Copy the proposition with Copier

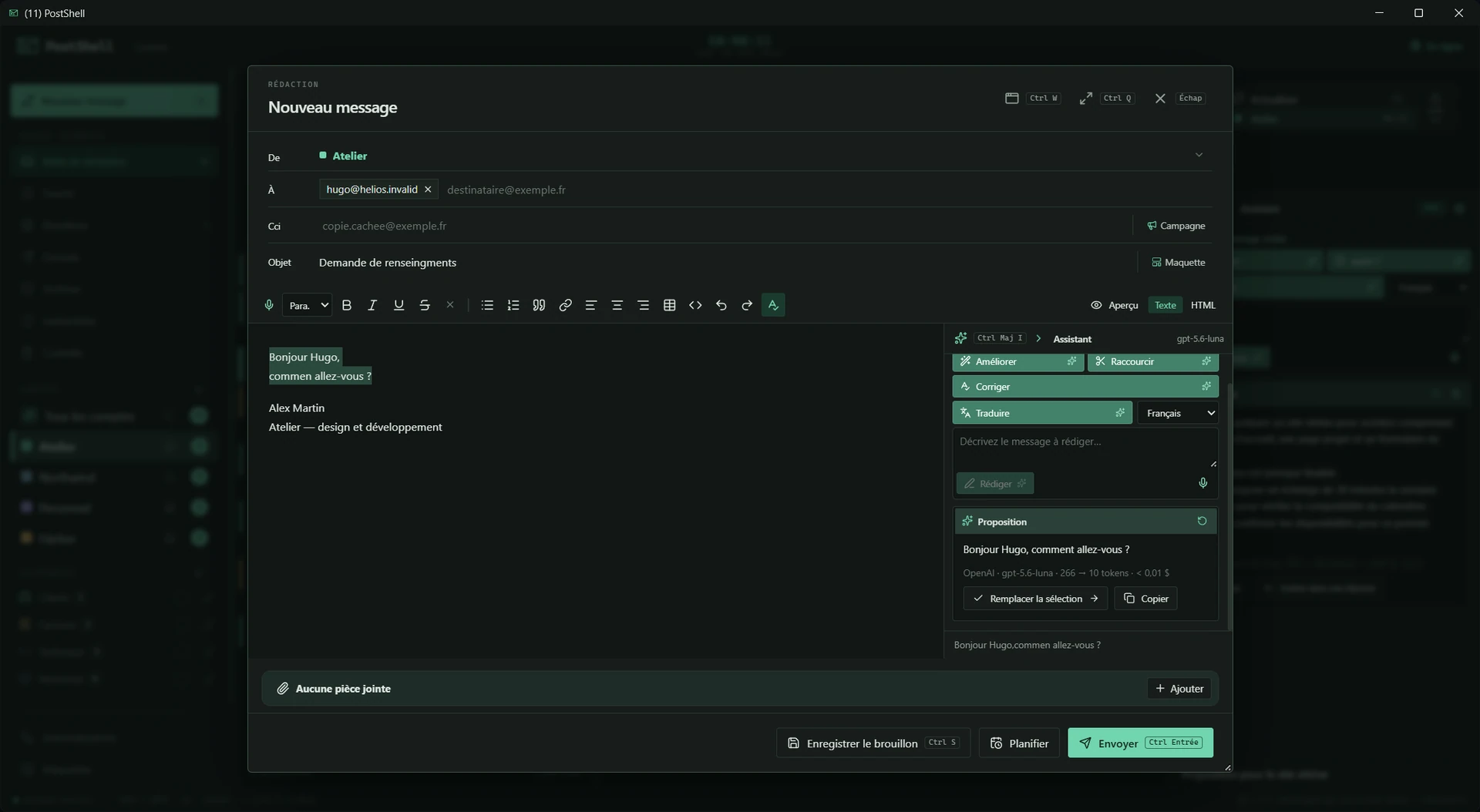point(1145,599)
